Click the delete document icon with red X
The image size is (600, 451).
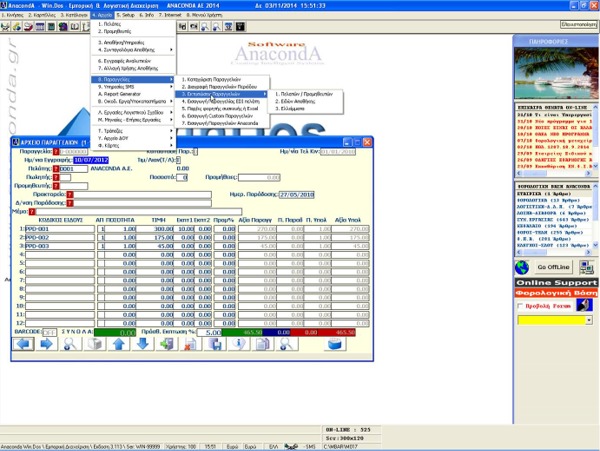(x=191, y=344)
